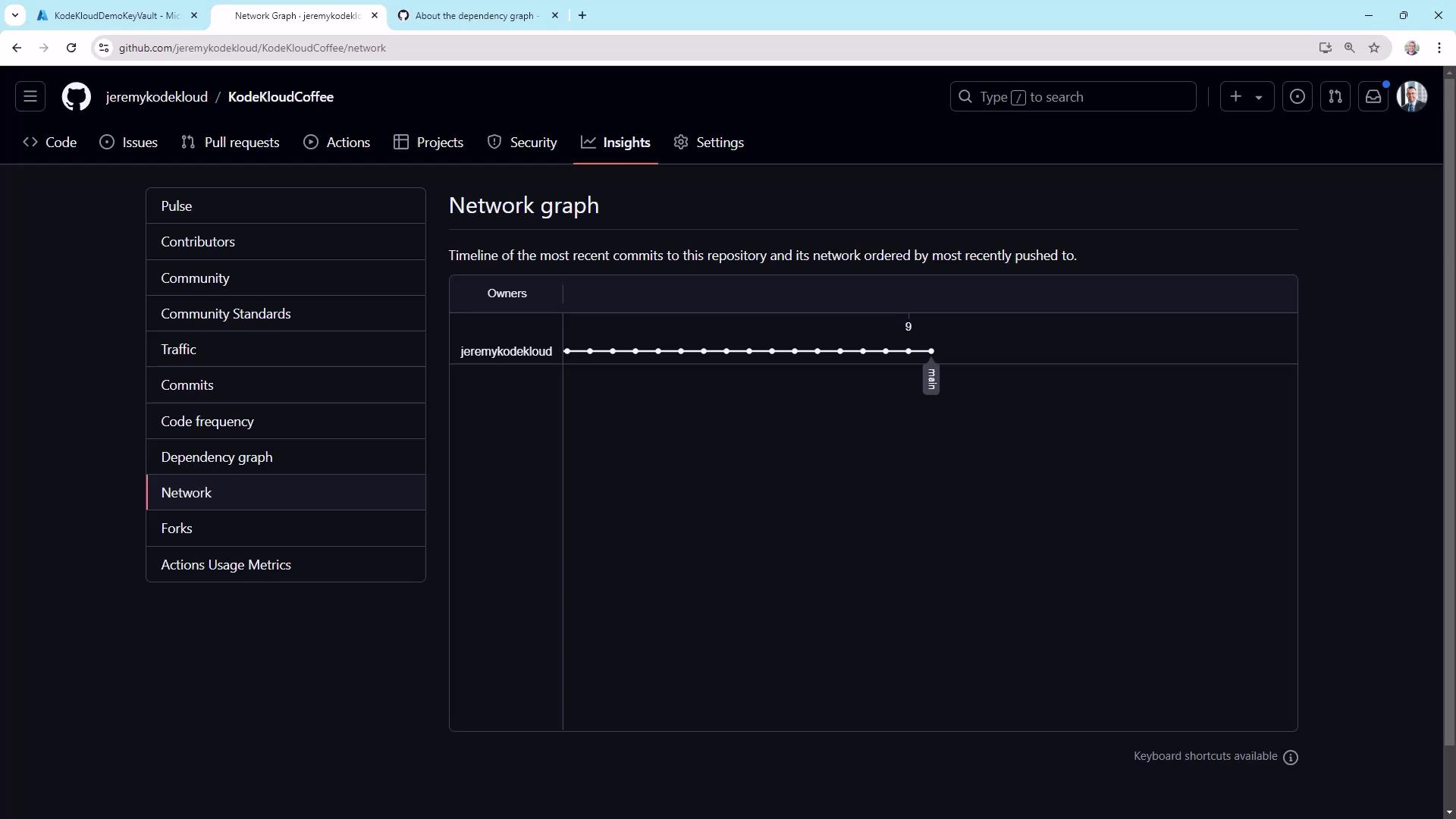Open the GitHub hamburger navigation menu
The height and width of the screenshot is (819, 1456).
pyautogui.click(x=30, y=96)
